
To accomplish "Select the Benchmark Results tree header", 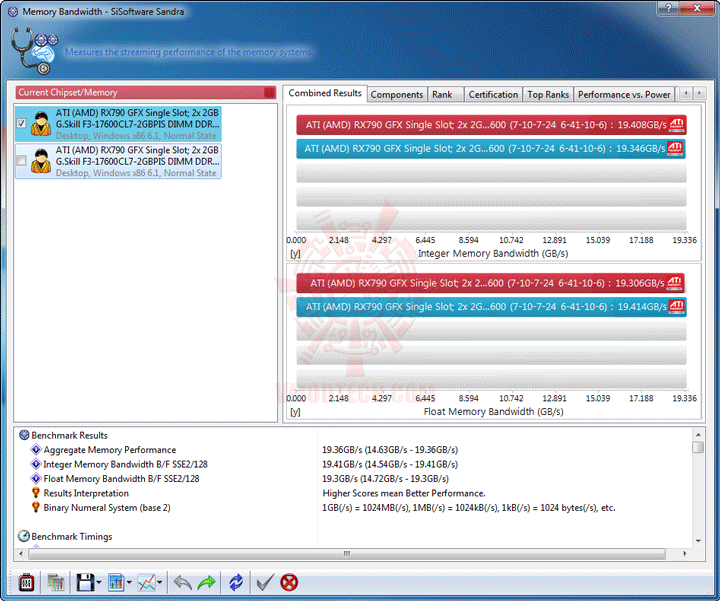I will point(69,435).
